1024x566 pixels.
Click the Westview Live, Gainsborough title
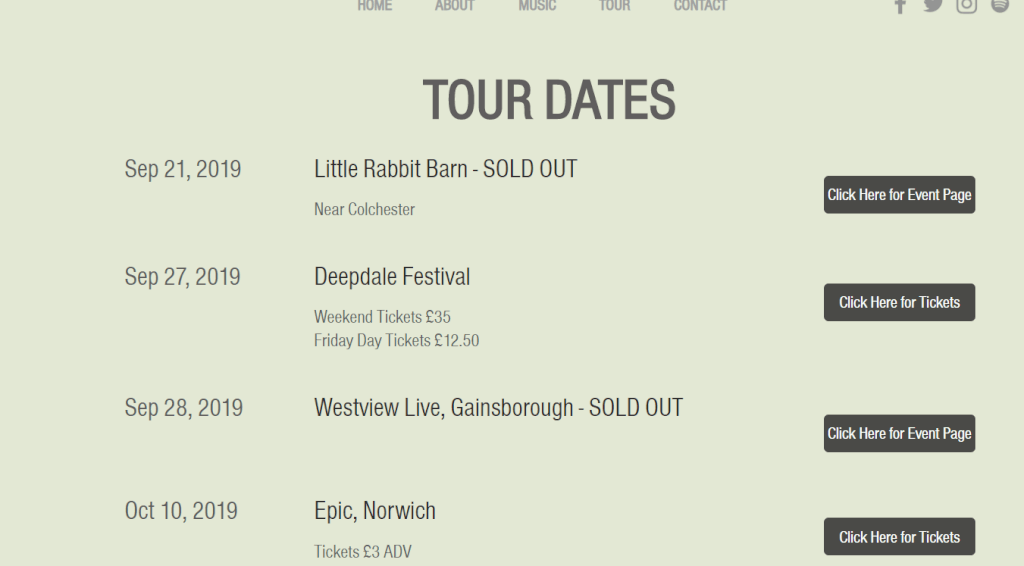coord(498,408)
